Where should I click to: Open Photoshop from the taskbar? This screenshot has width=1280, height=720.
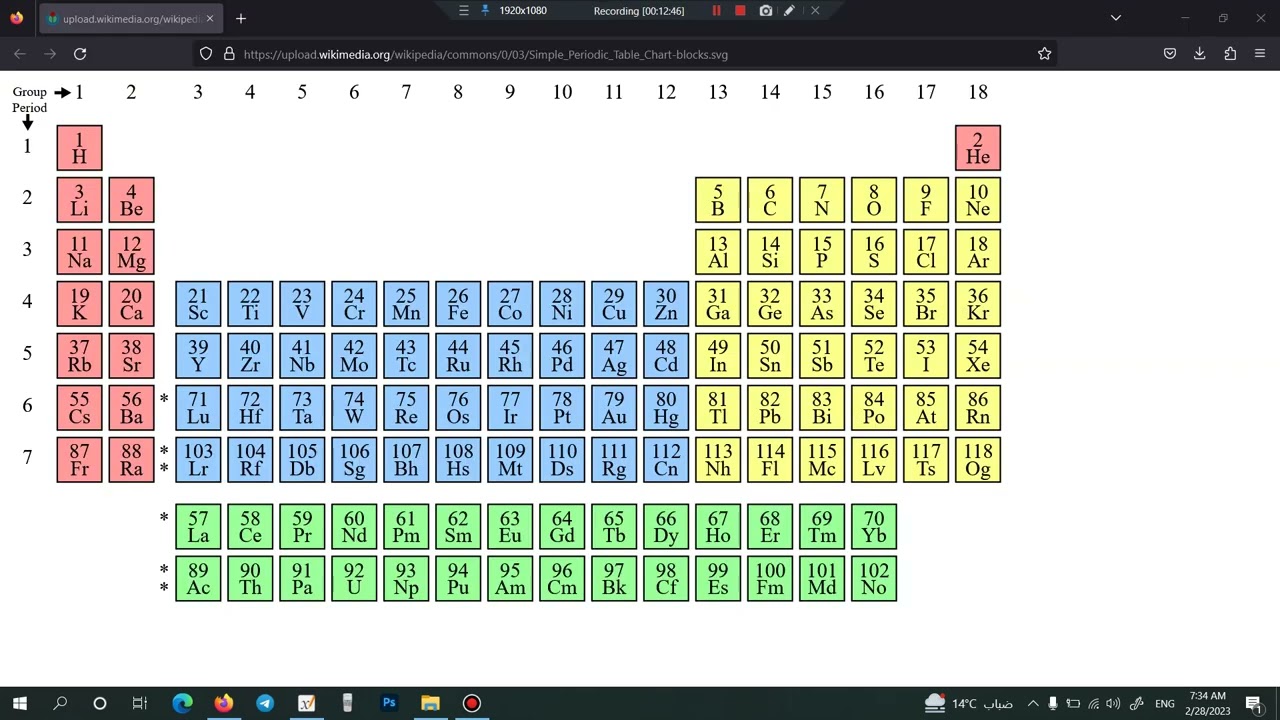(x=389, y=703)
